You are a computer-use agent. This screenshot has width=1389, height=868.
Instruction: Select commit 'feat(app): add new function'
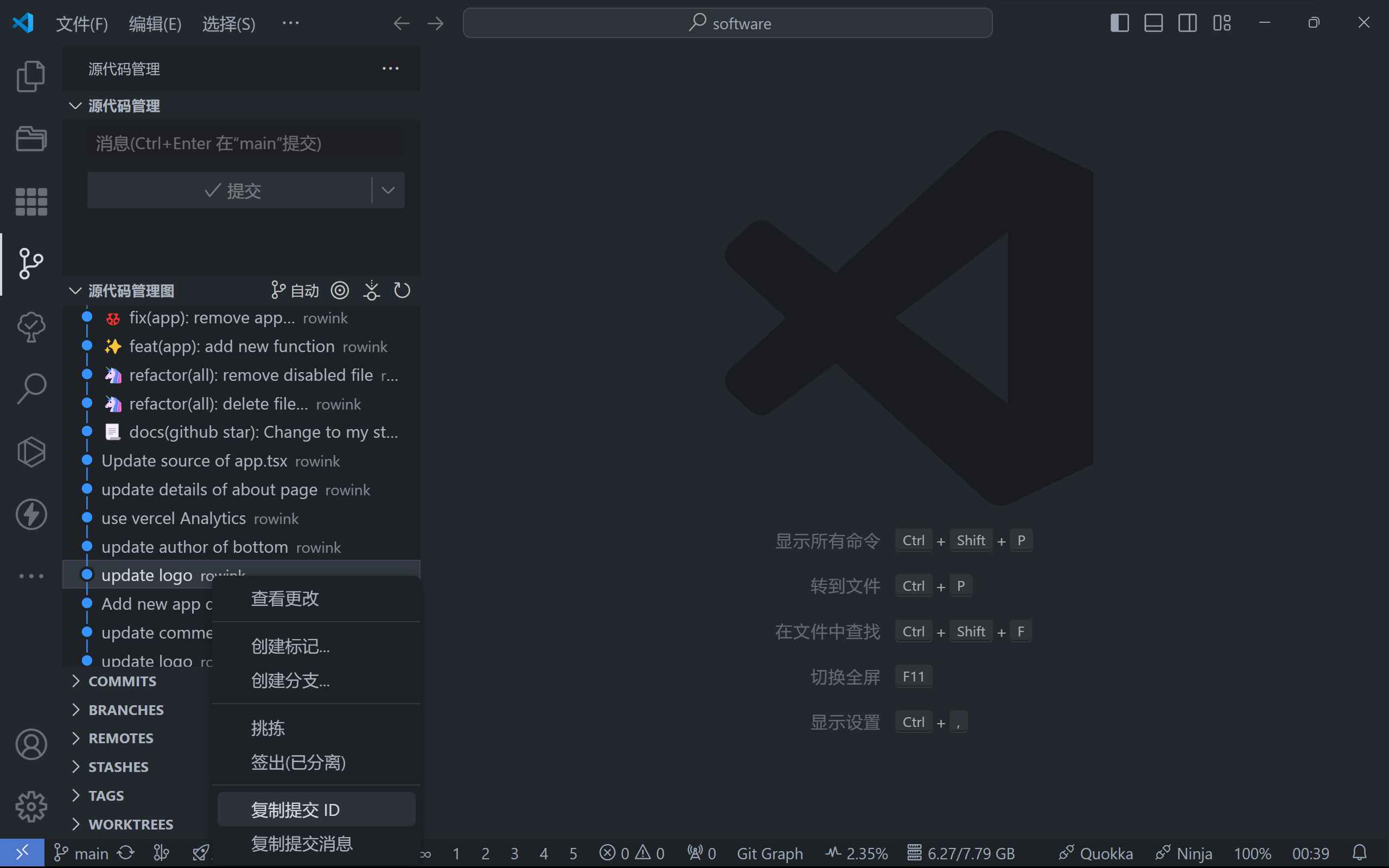pyautogui.click(x=241, y=346)
